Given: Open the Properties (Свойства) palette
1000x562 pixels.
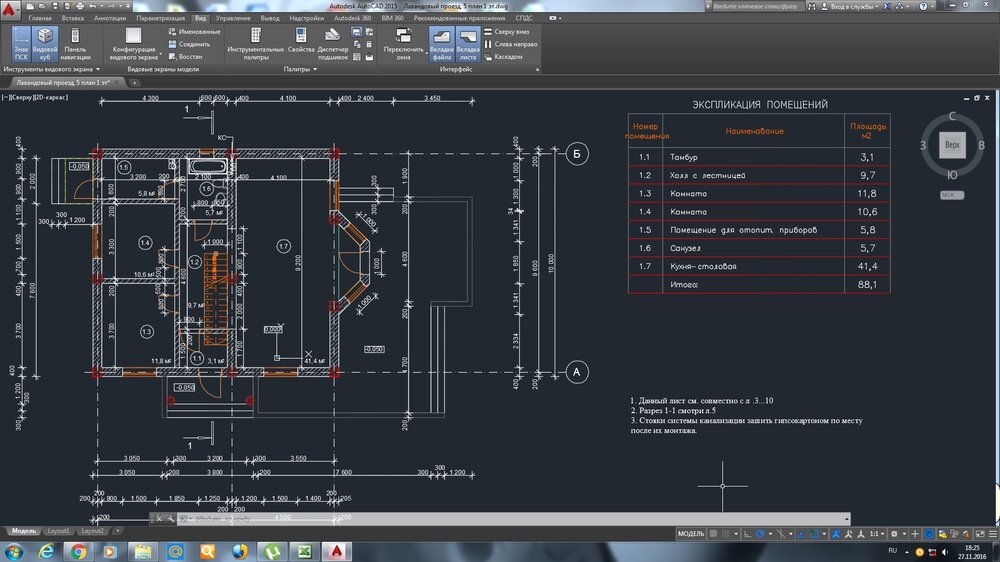Looking at the screenshot, I should pyautogui.click(x=301, y=44).
